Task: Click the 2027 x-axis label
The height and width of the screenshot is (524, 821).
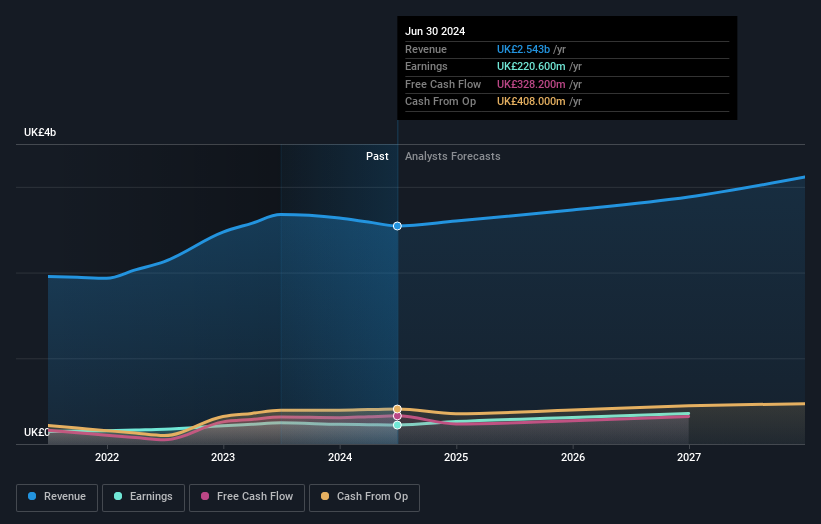Action: 689,458
